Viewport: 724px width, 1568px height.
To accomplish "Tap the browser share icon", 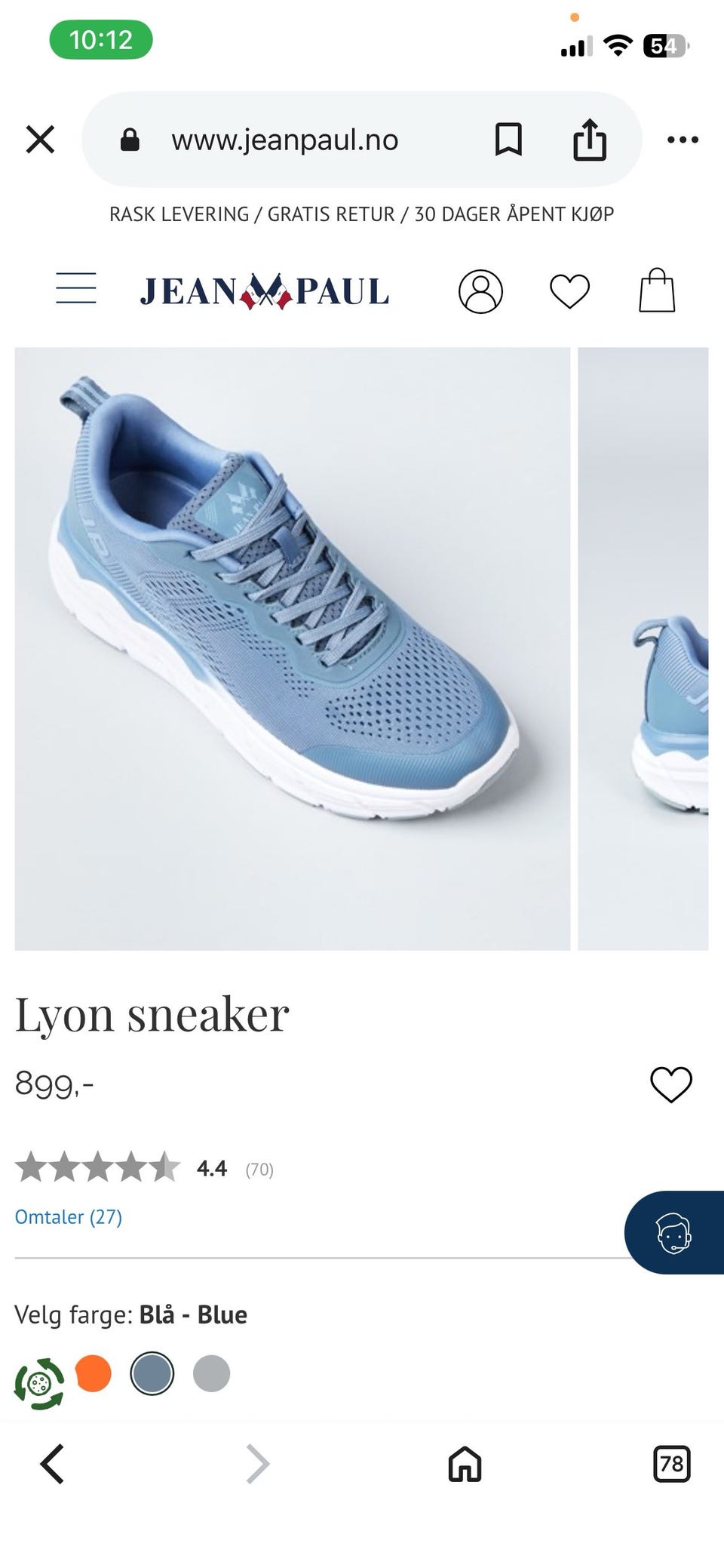I will pos(590,140).
